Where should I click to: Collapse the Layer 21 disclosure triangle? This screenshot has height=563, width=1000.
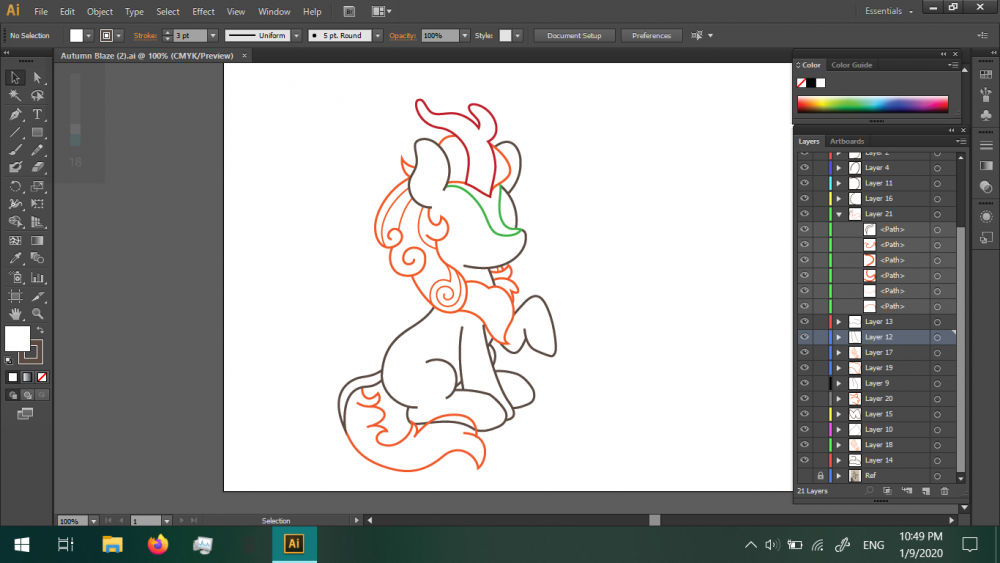(839, 214)
